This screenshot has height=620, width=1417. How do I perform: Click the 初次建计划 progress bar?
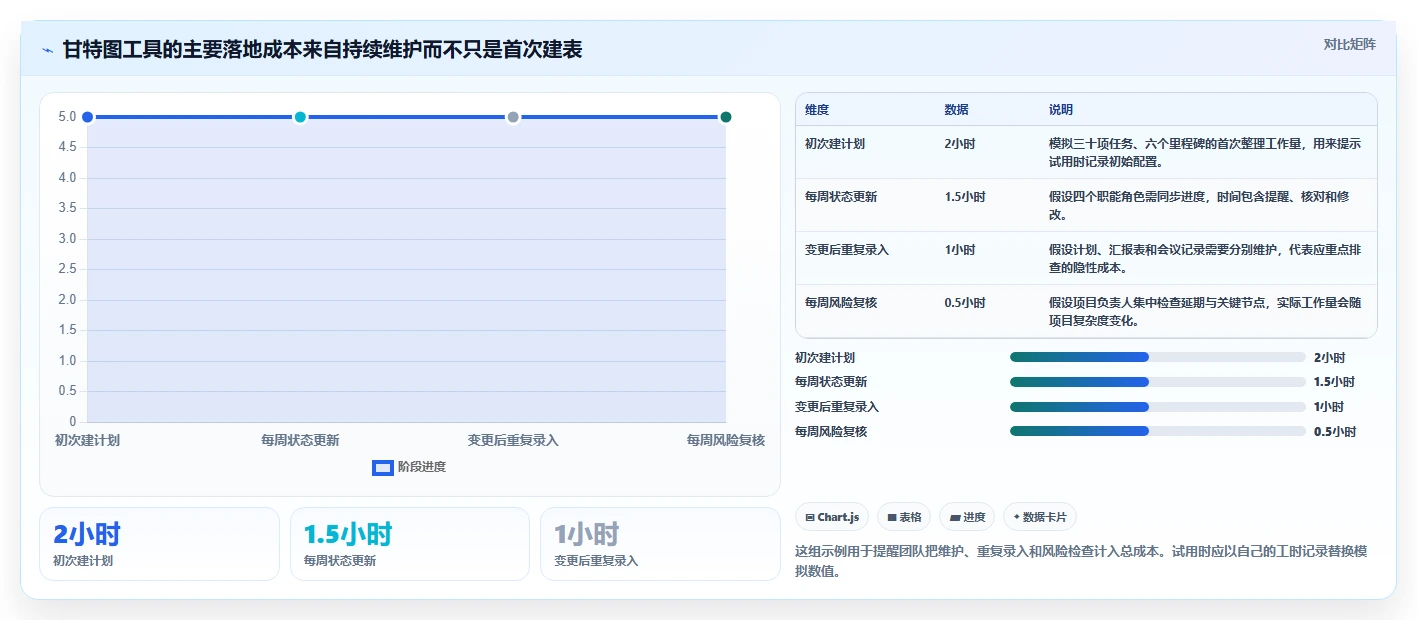tap(1158, 357)
